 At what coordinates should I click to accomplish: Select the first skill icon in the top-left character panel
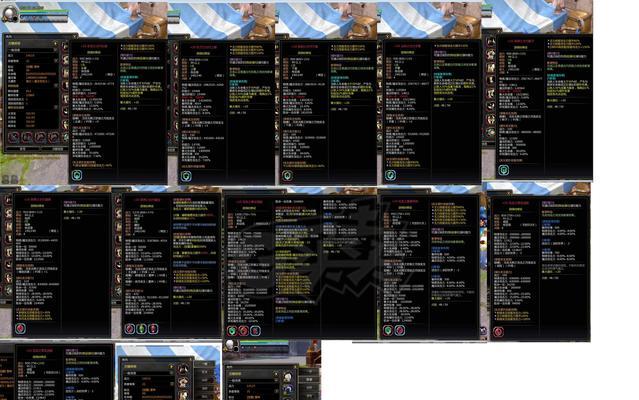tap(14, 137)
